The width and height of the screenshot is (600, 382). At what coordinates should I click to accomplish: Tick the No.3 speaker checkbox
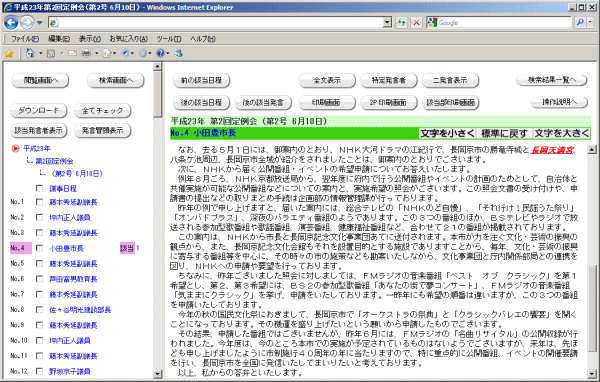point(39,233)
